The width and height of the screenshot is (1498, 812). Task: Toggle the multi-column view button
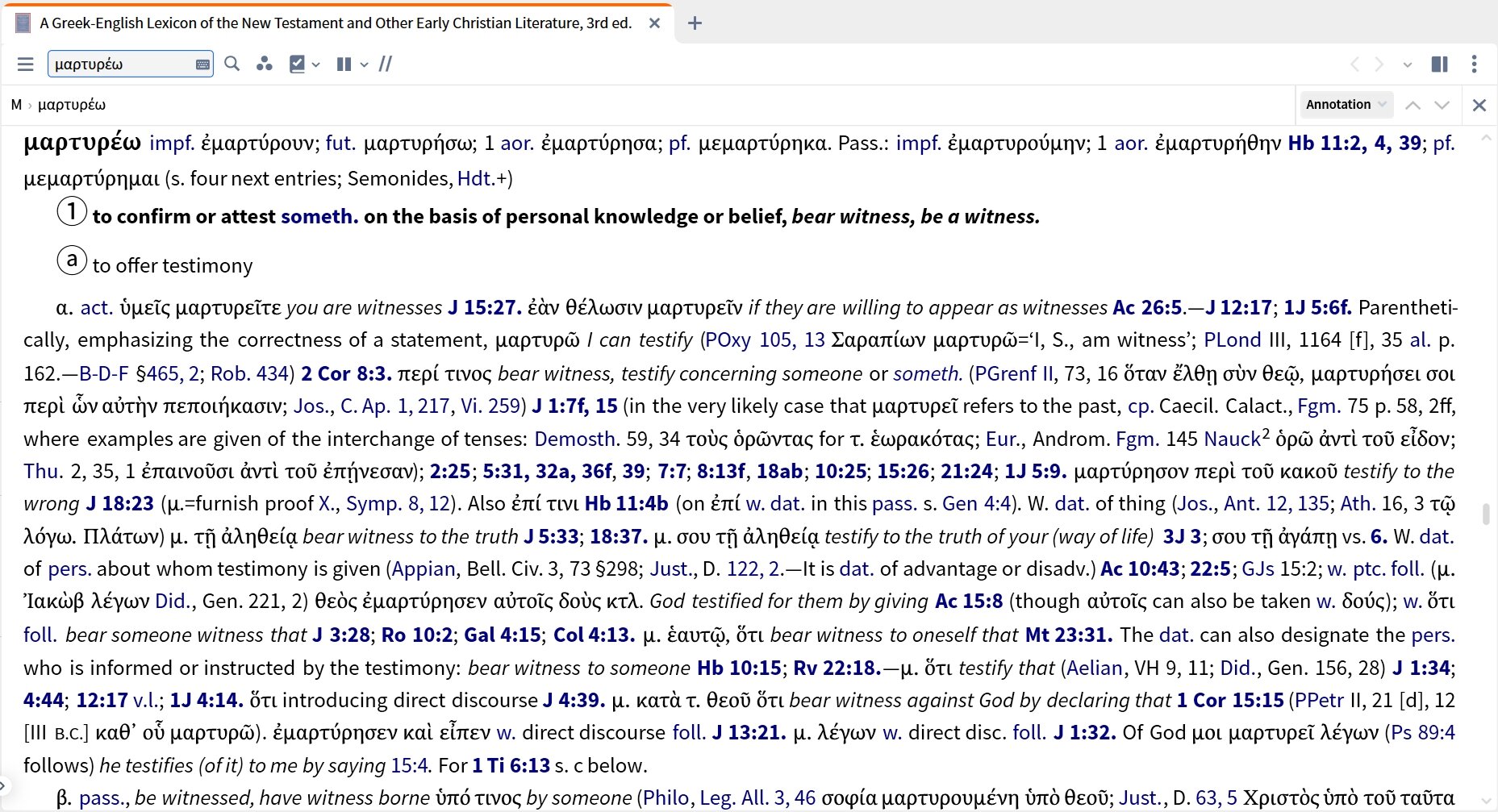point(344,64)
